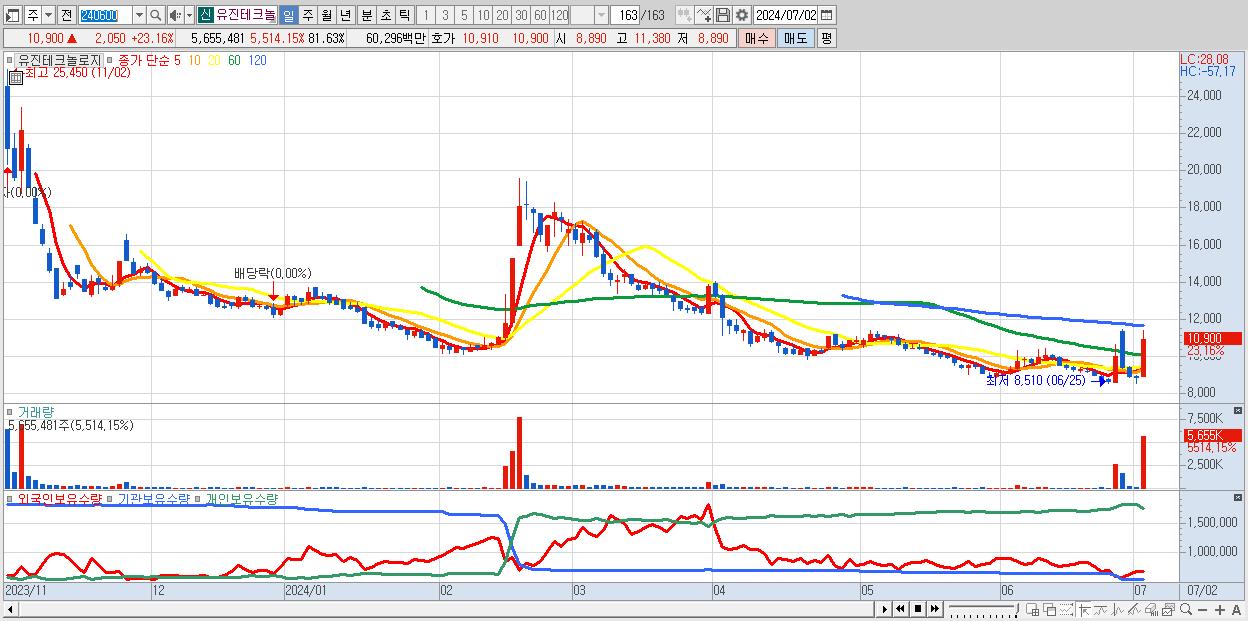Click the indicator edit icon left of save
1248x621 pixels.
704,15
